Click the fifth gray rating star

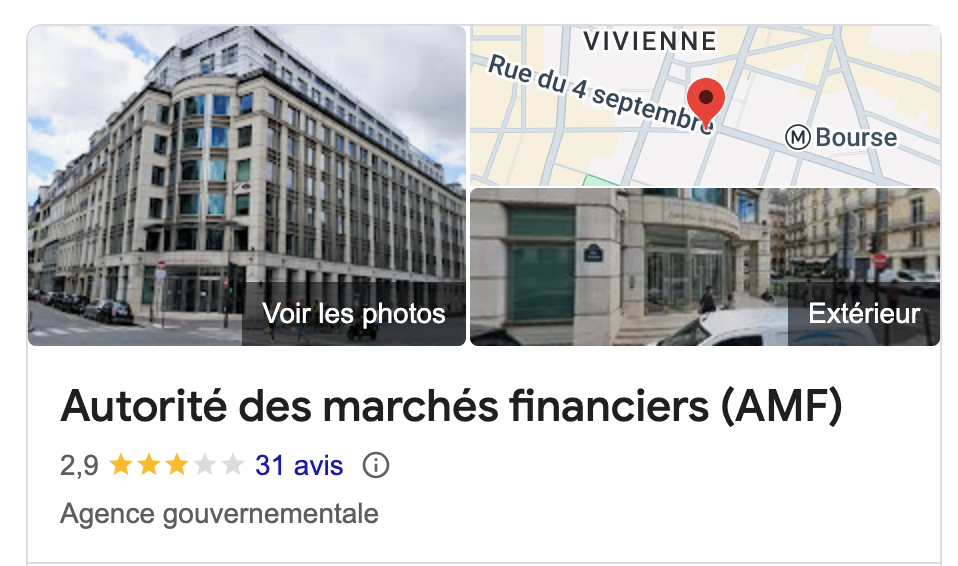[x=232, y=465]
